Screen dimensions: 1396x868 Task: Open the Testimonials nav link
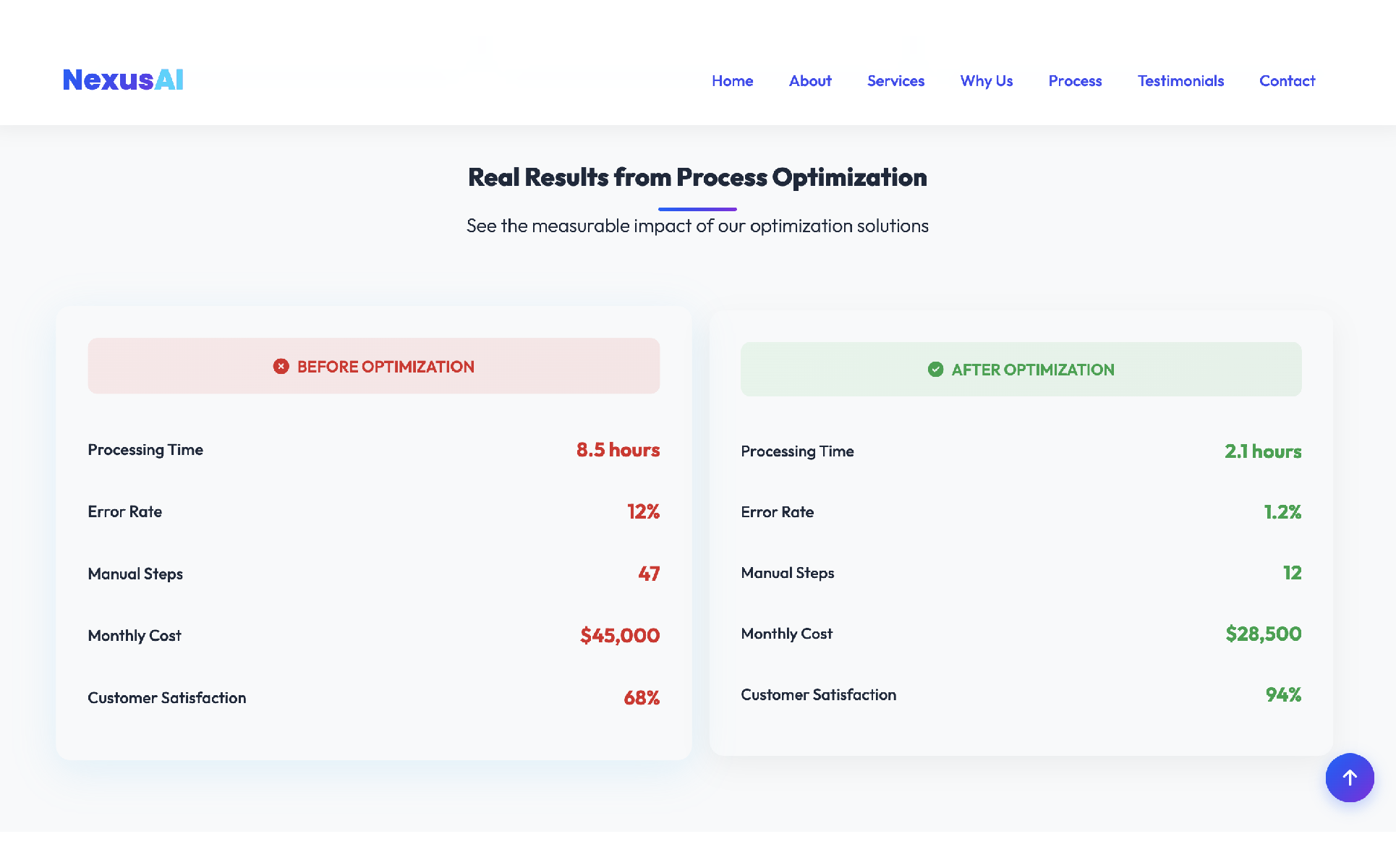(1180, 81)
